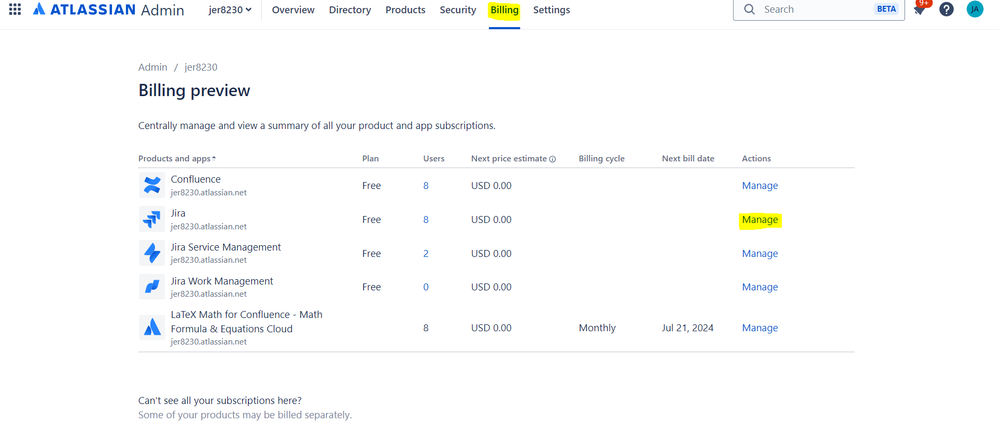Go to the Security tab

(x=457, y=10)
